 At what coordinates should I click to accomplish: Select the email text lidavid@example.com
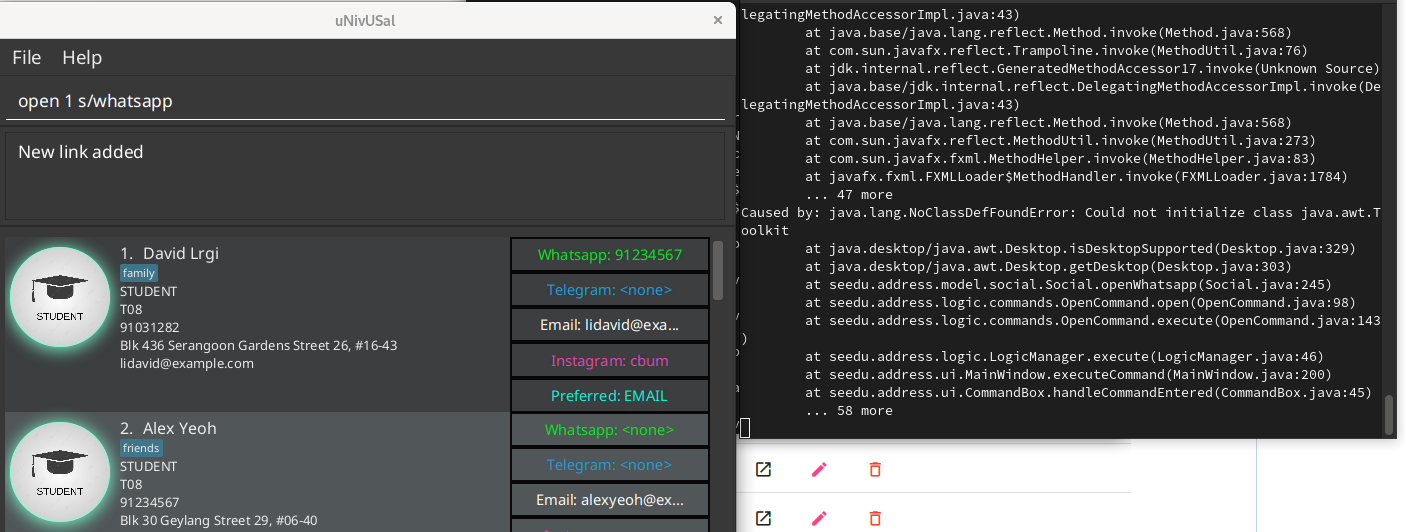point(187,363)
